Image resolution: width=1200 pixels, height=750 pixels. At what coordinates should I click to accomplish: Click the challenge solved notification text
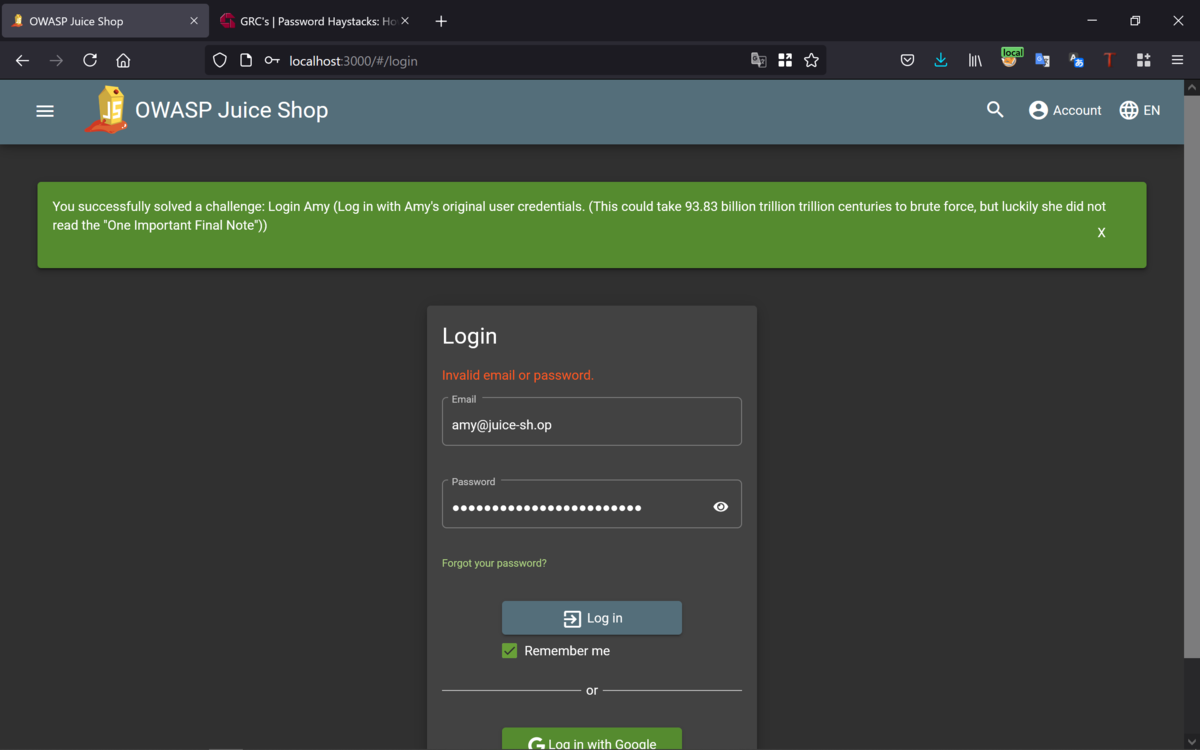pos(579,216)
